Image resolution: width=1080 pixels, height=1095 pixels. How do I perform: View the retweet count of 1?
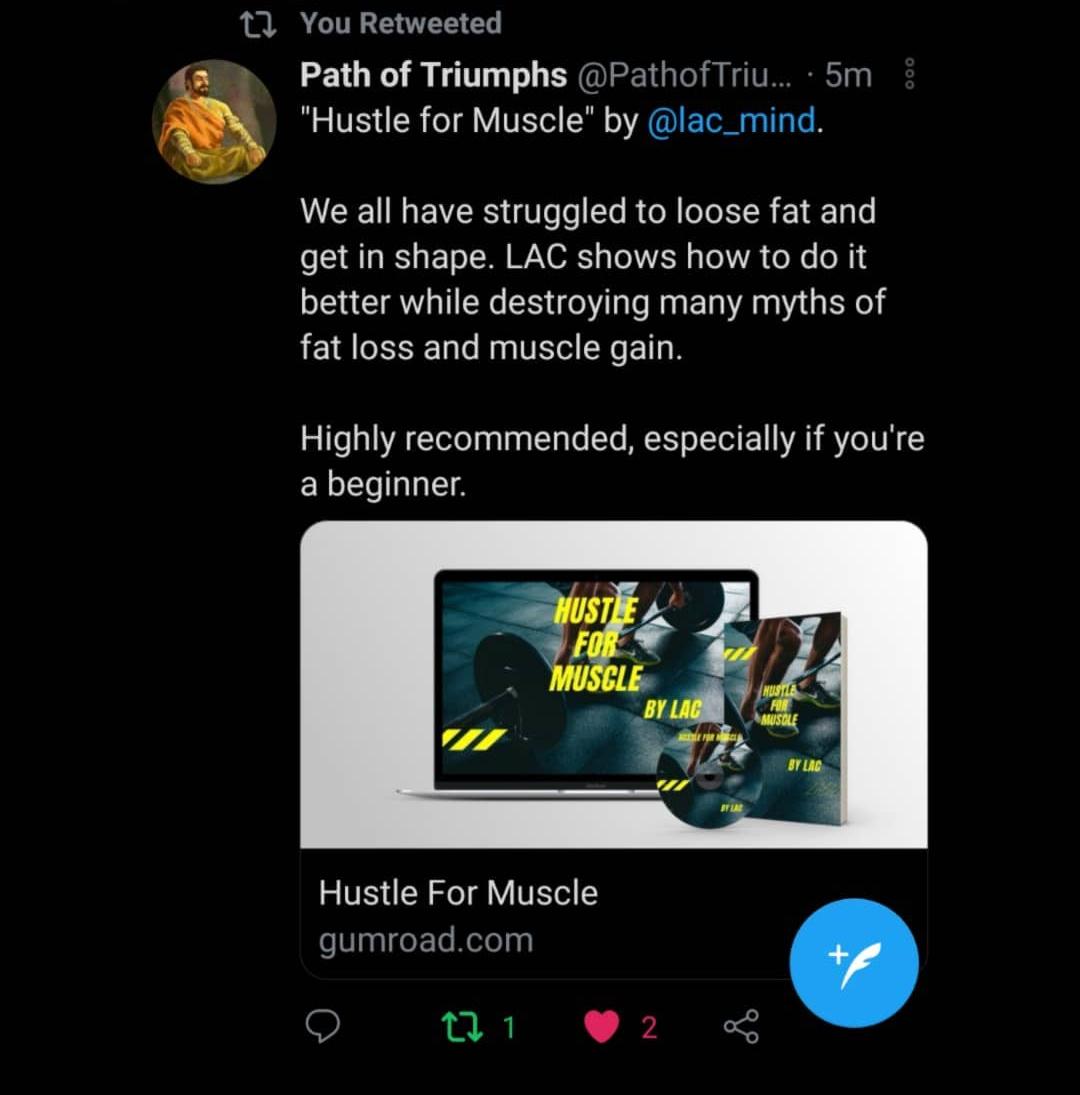[509, 1027]
